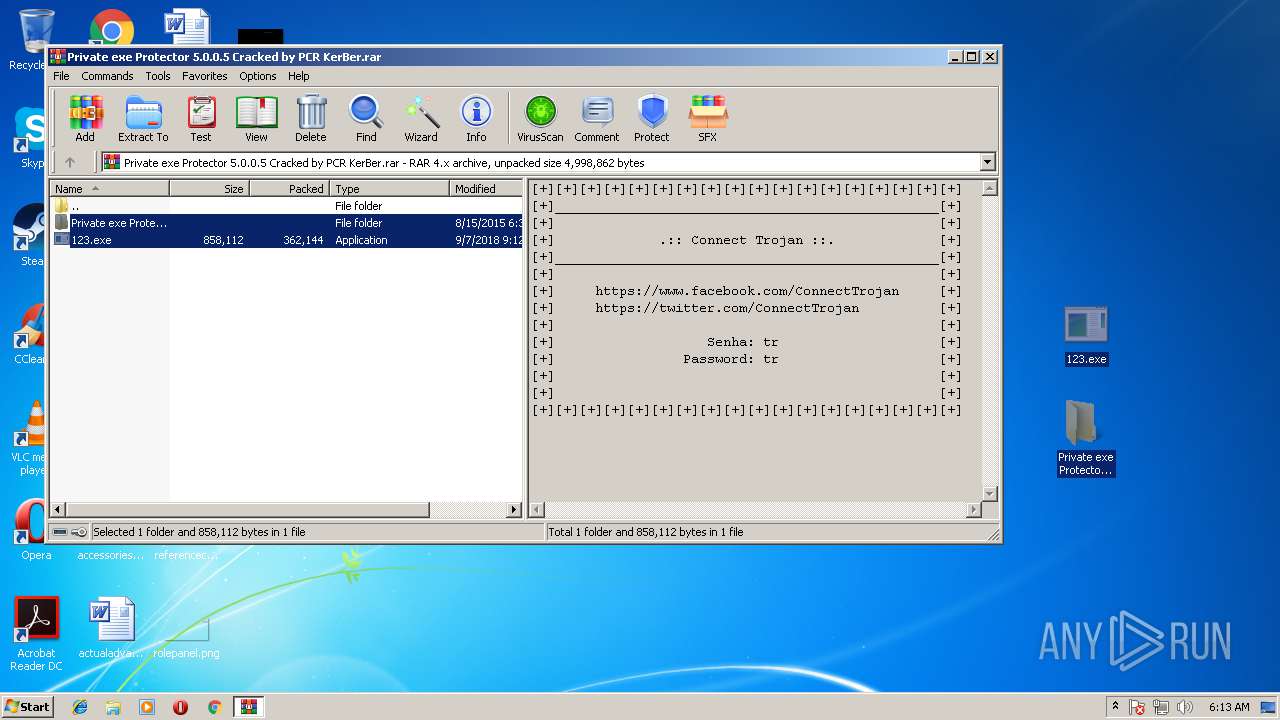Click the network tray icon

coord(1162,707)
